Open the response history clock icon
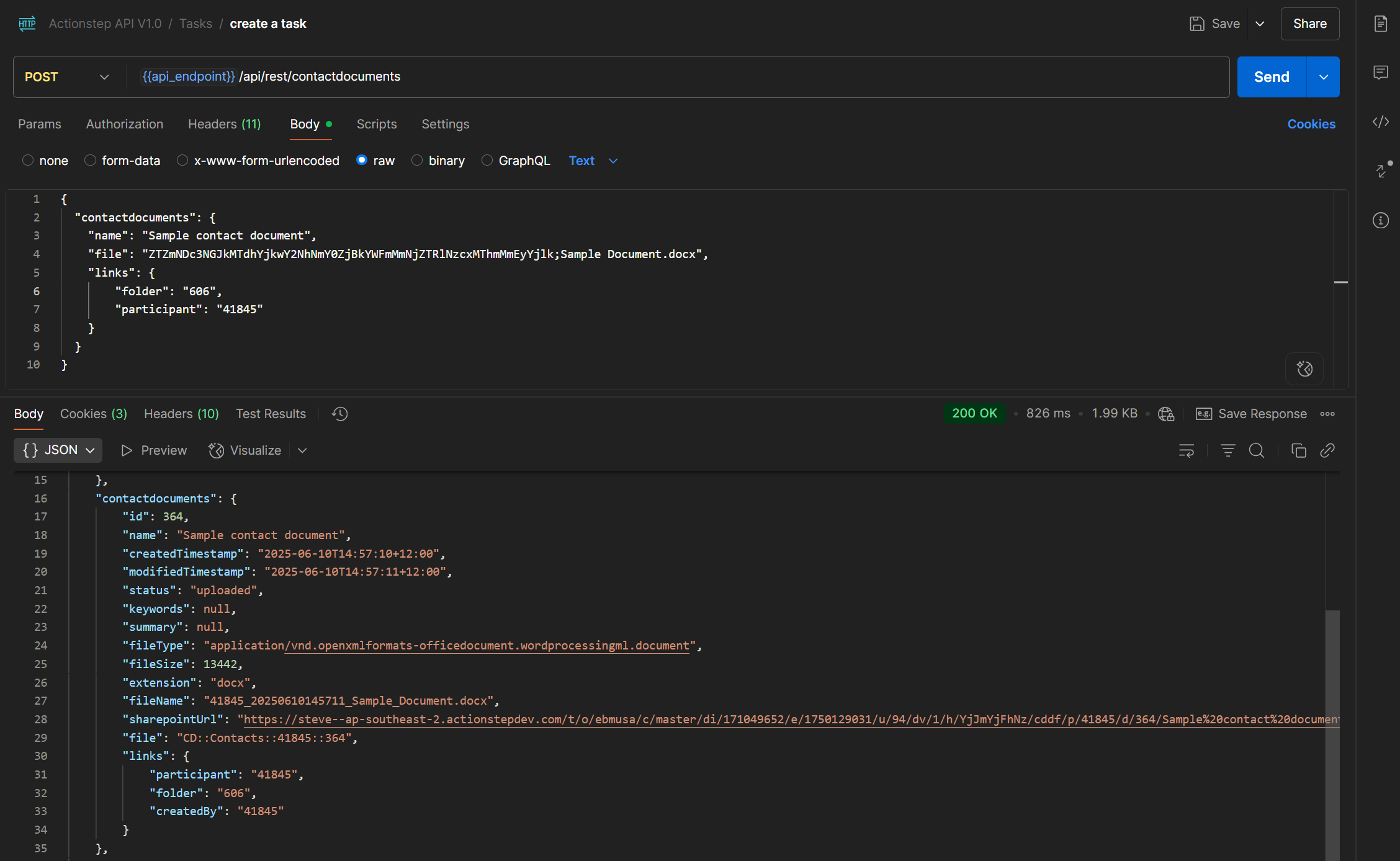This screenshot has width=1400, height=861. (339, 414)
